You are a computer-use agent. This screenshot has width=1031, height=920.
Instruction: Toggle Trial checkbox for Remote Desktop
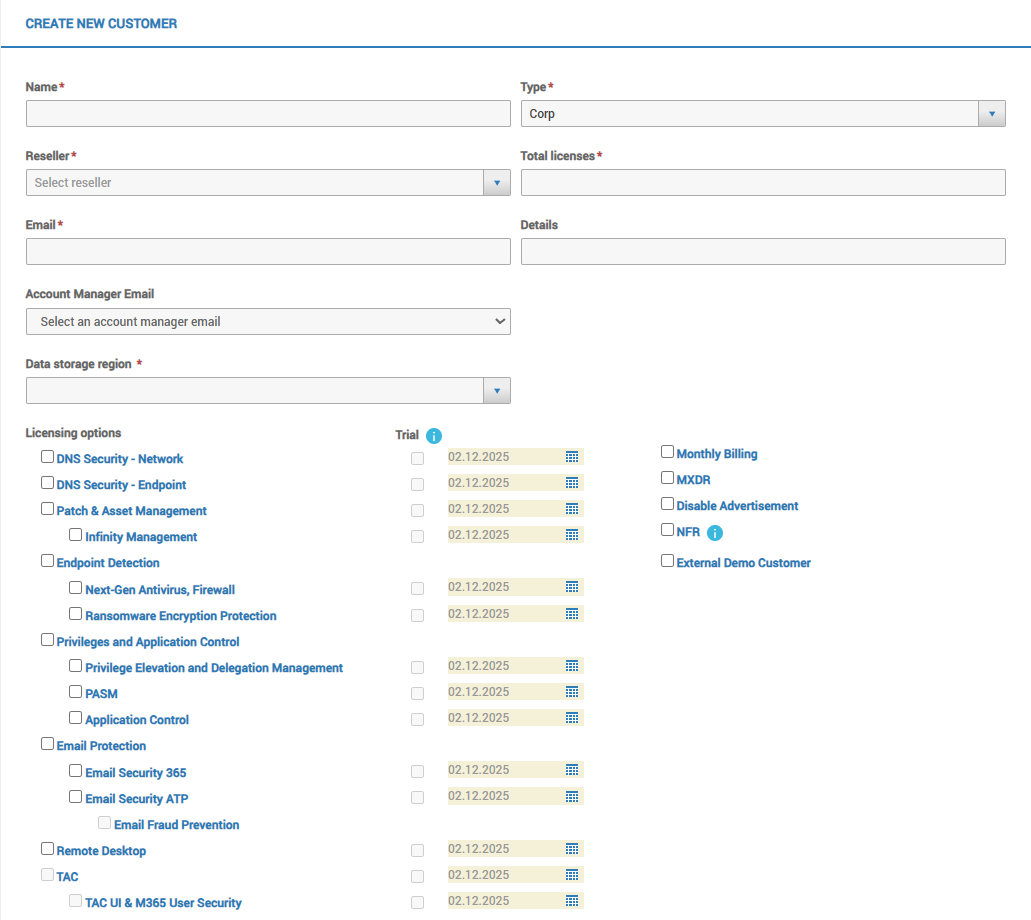(418, 850)
